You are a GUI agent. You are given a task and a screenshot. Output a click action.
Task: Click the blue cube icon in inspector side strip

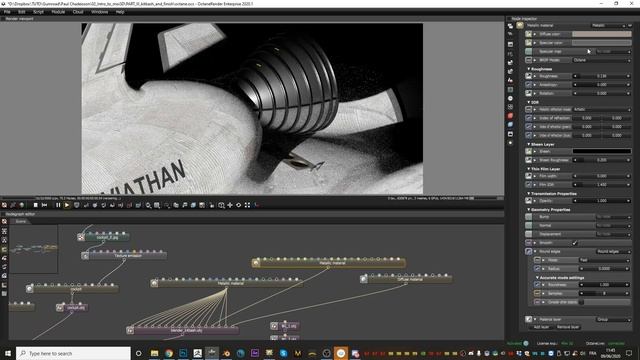510,125
